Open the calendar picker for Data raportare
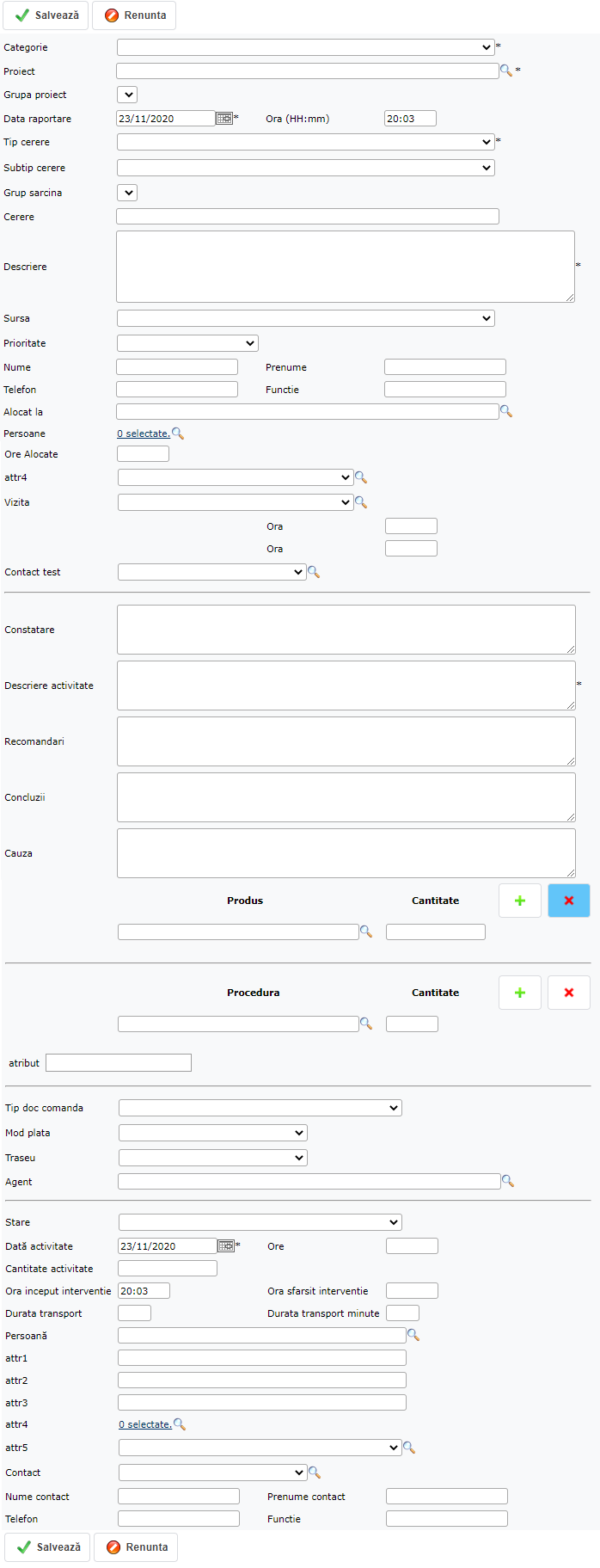Image resolution: width=600 pixels, height=1568 pixels. 224,119
